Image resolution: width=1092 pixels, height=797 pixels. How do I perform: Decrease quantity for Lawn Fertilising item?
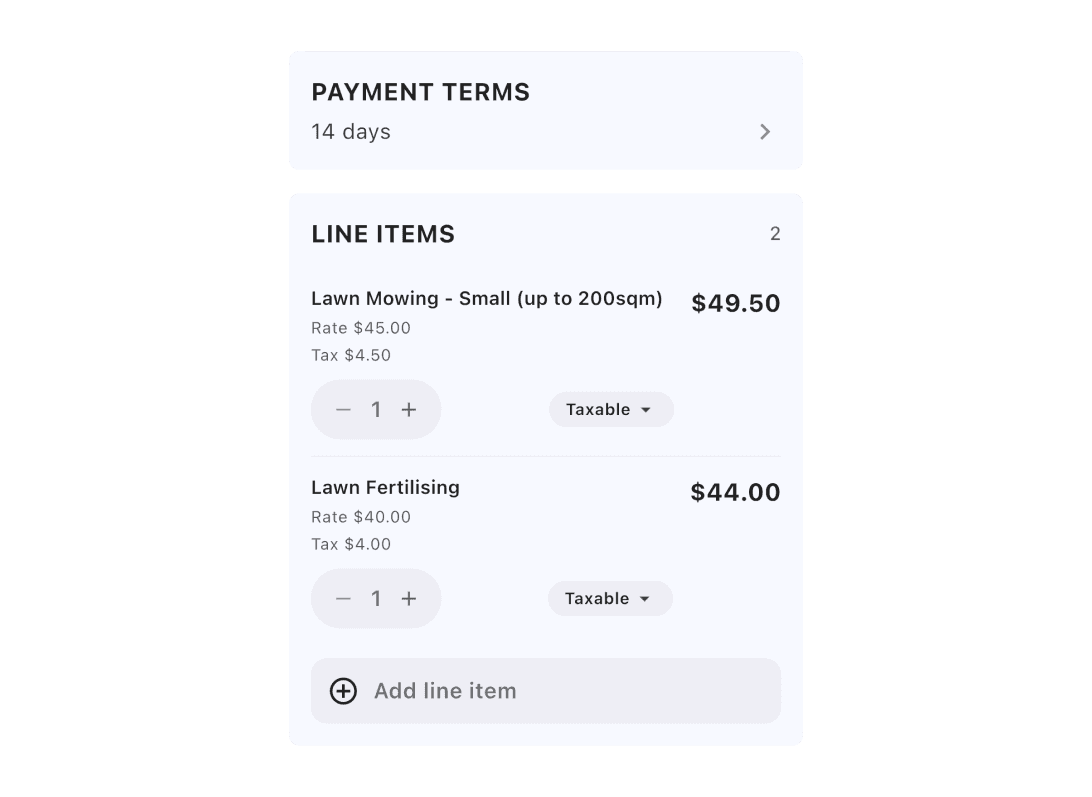pyautogui.click(x=343, y=598)
